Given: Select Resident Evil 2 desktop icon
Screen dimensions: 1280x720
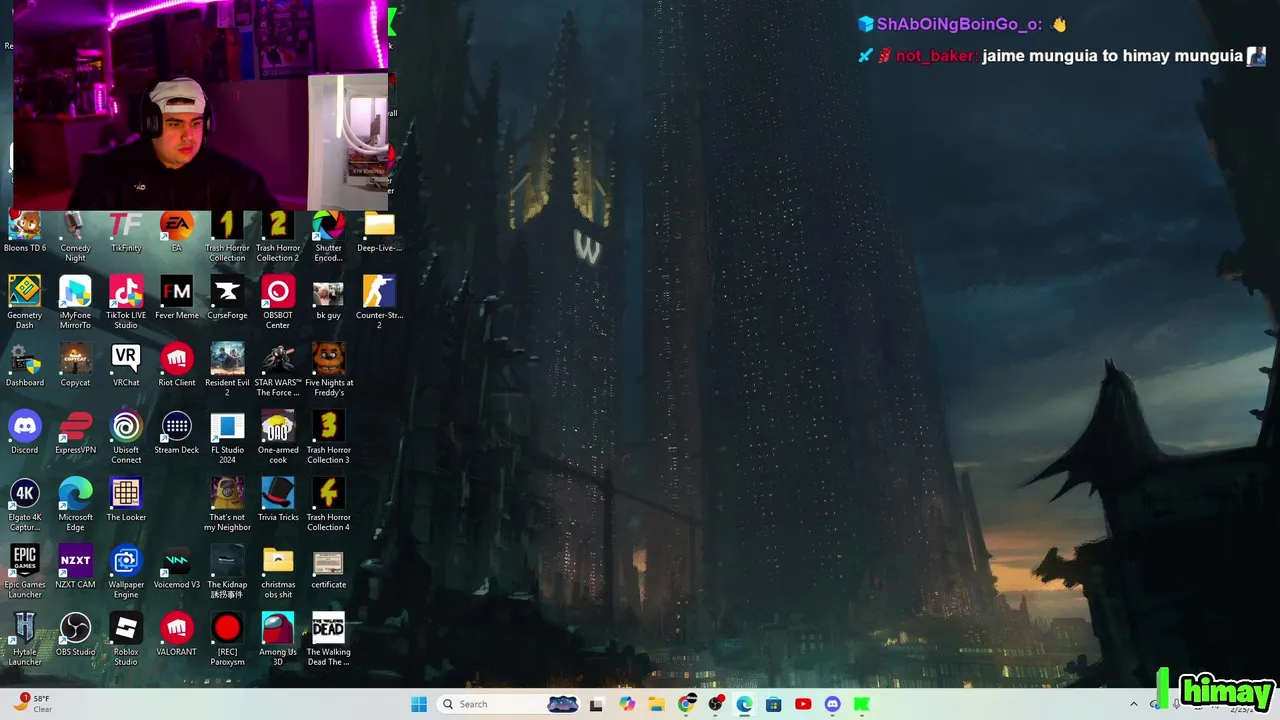Looking at the screenshot, I should coord(227,370).
